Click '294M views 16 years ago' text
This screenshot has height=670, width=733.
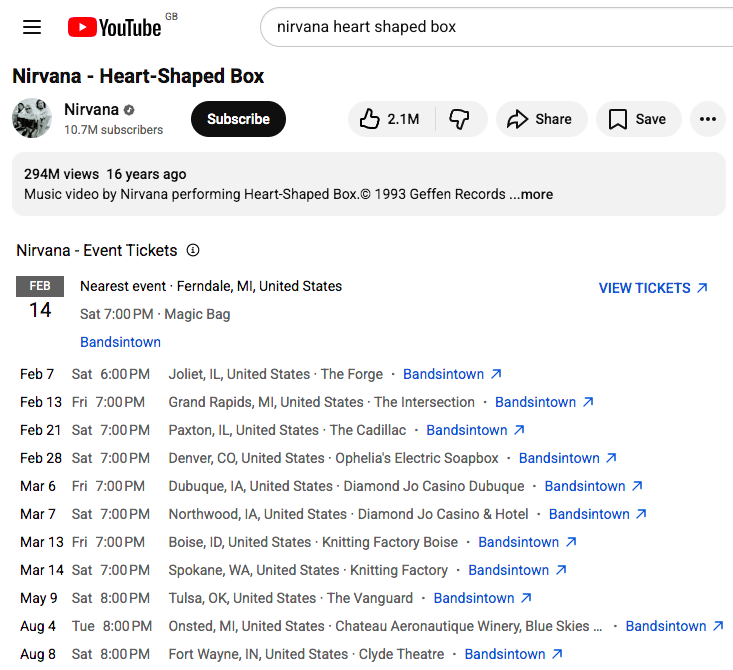click(x=105, y=174)
